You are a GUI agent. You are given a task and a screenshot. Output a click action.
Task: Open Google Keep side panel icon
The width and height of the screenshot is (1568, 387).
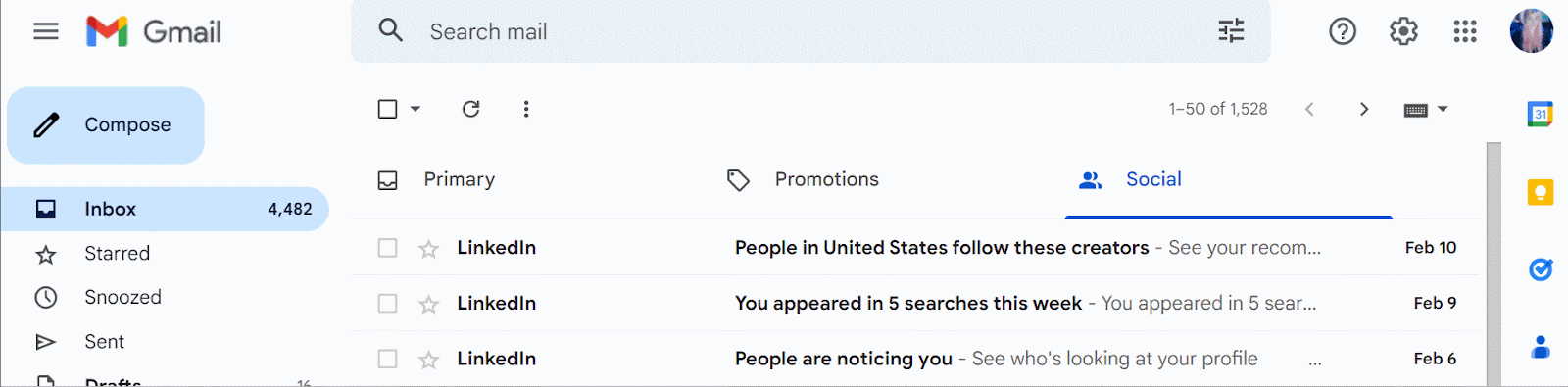tap(1541, 191)
